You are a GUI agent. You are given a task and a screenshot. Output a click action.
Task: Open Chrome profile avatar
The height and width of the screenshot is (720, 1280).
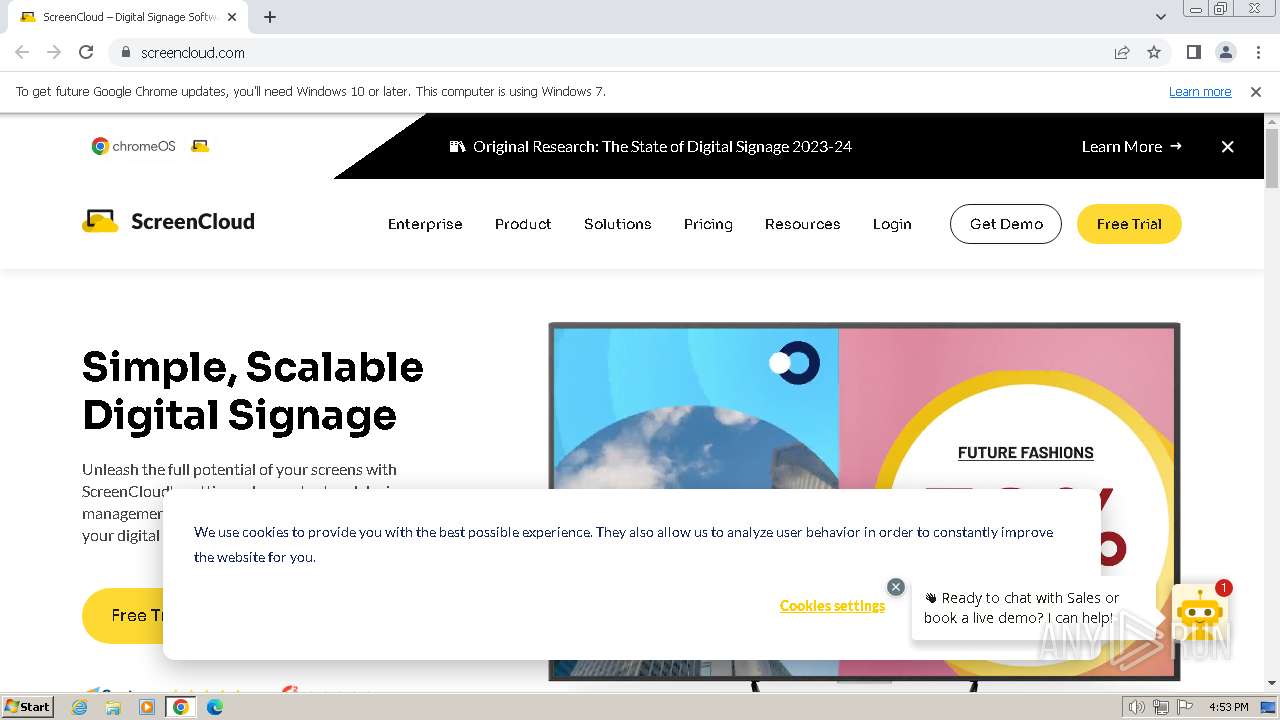click(1225, 52)
